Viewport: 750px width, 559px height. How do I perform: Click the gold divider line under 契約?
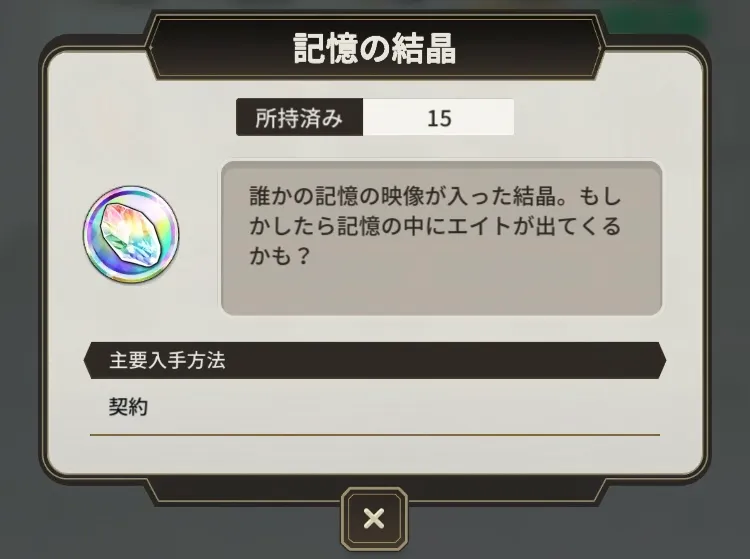pyautogui.click(x=375, y=435)
